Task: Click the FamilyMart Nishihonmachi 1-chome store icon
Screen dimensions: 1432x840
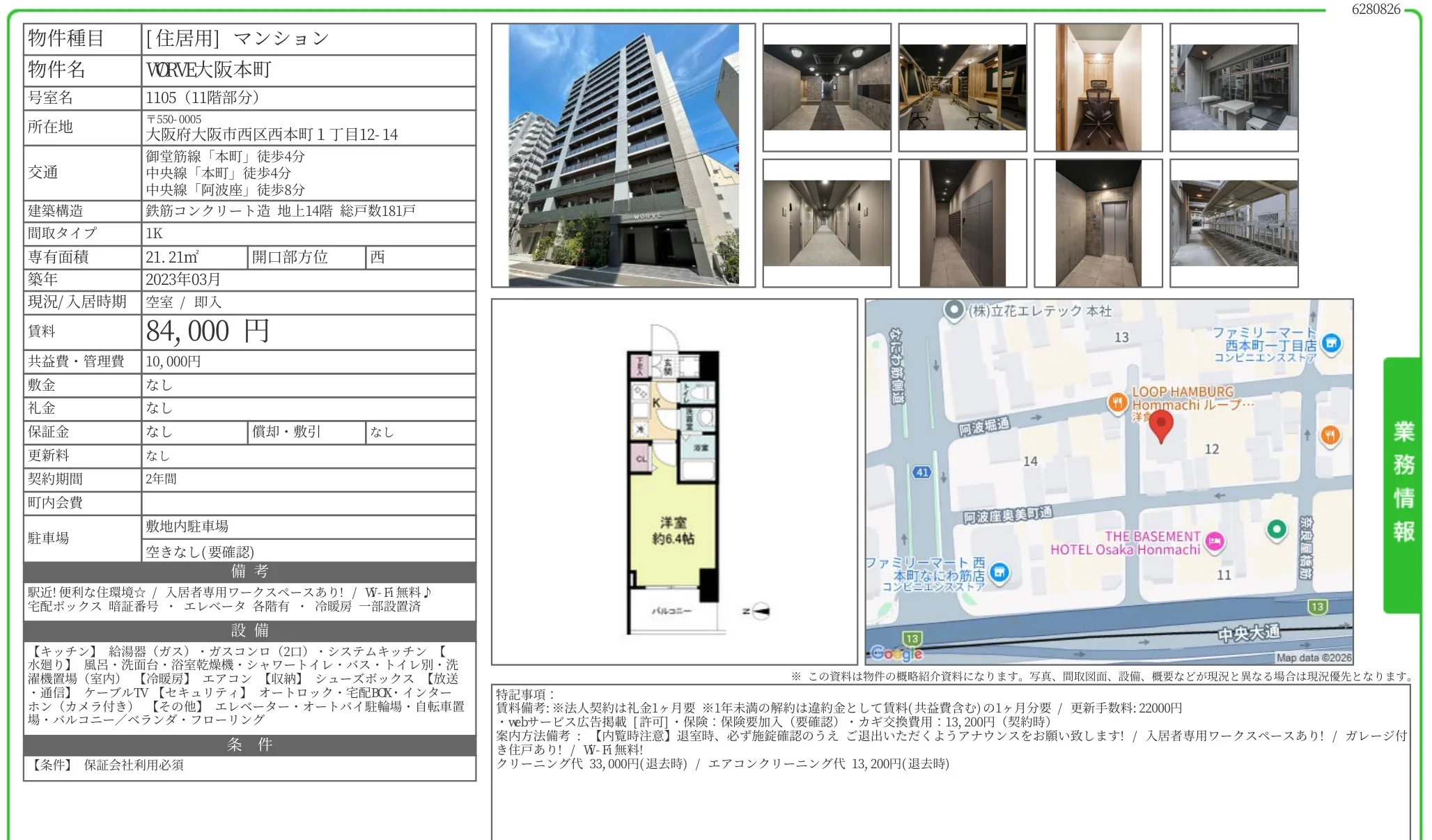Action: 1331,343
